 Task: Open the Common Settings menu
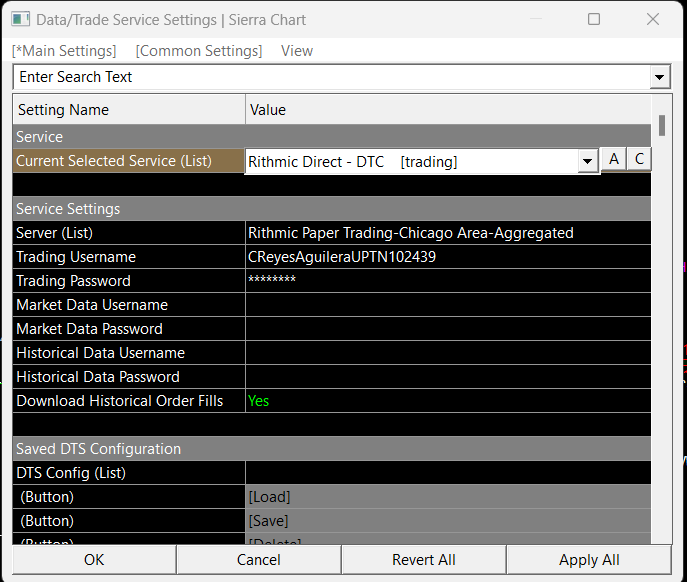(x=198, y=51)
